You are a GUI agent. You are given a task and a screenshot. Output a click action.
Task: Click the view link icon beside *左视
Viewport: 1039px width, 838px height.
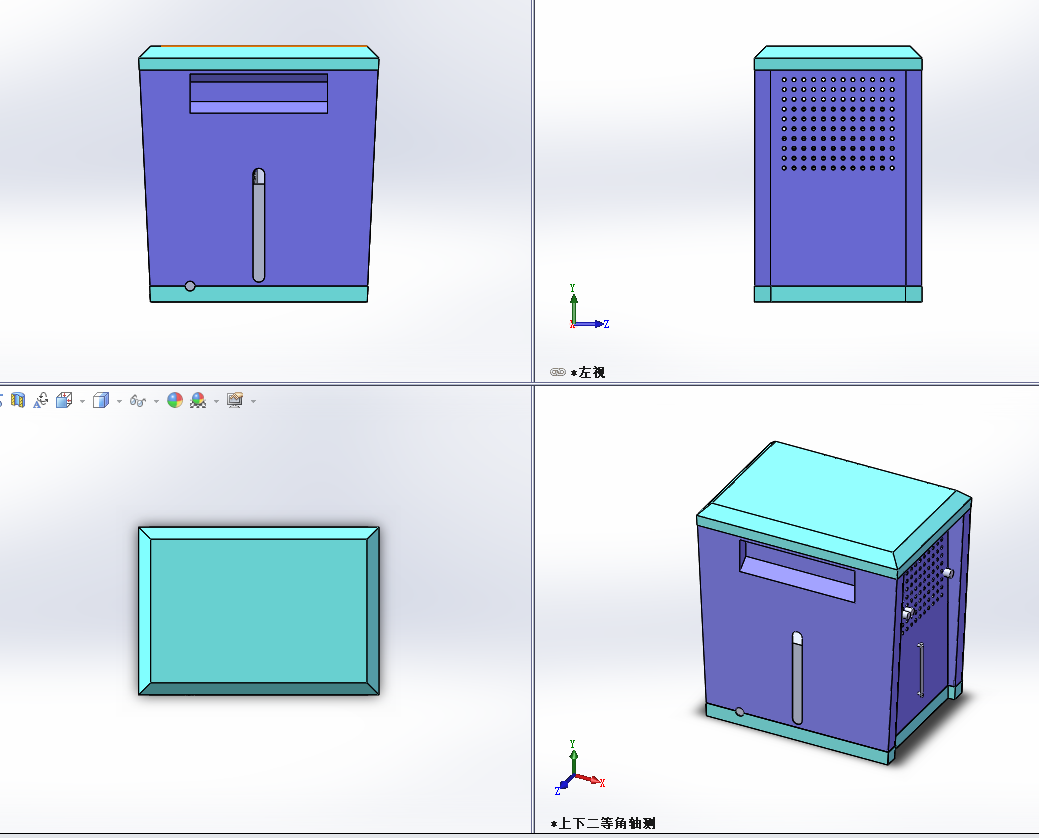click(558, 372)
